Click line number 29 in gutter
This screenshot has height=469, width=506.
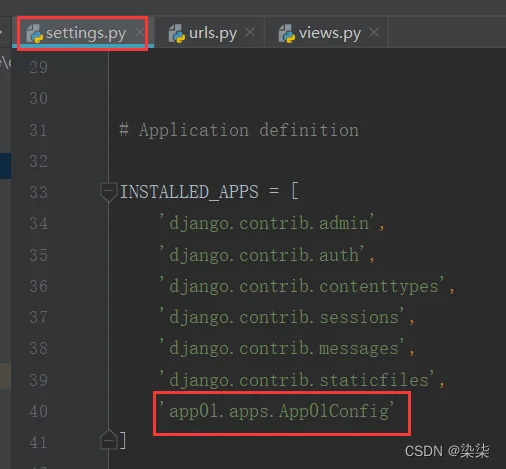click(x=38, y=67)
